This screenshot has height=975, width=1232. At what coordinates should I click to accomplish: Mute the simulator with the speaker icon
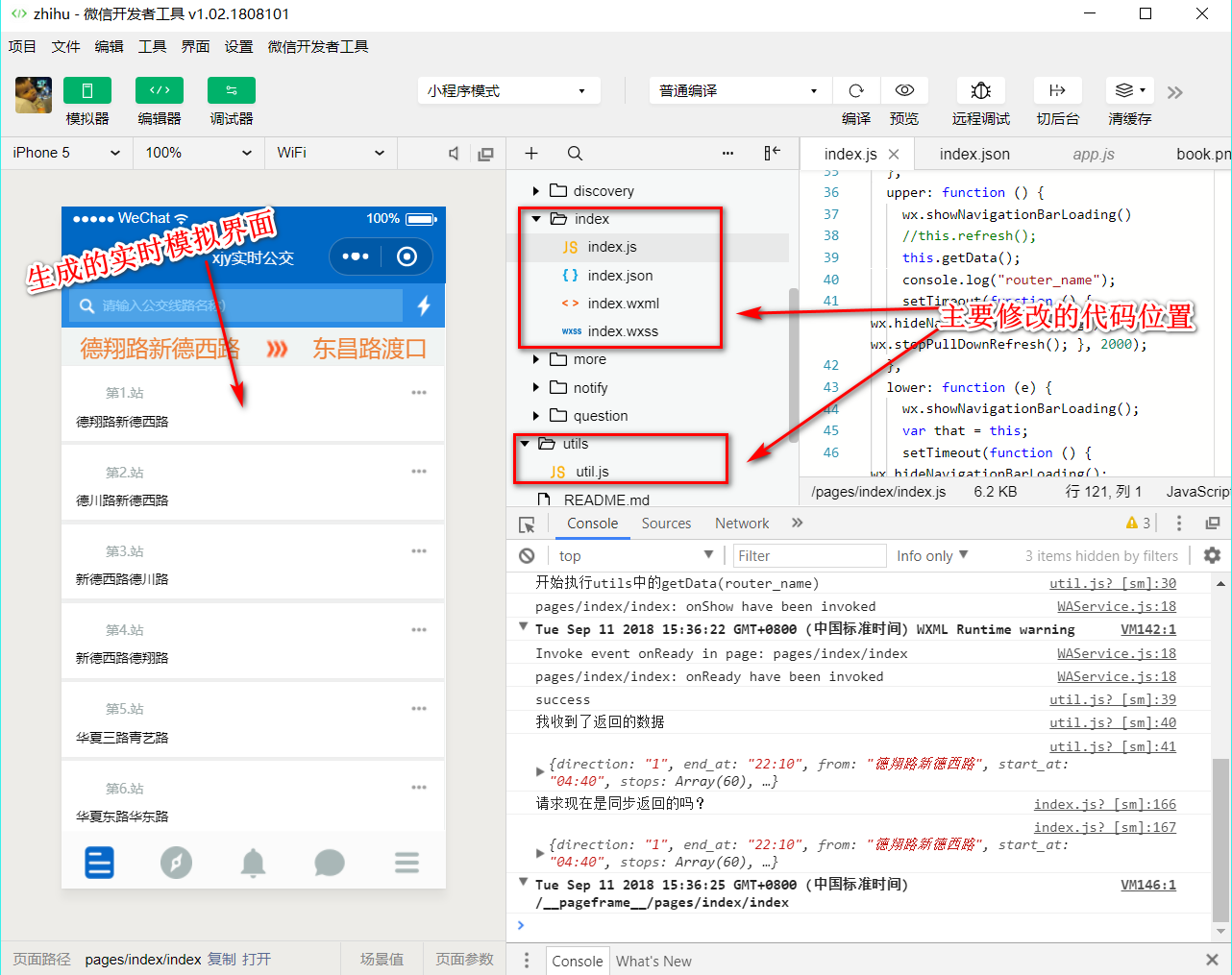pos(454,154)
